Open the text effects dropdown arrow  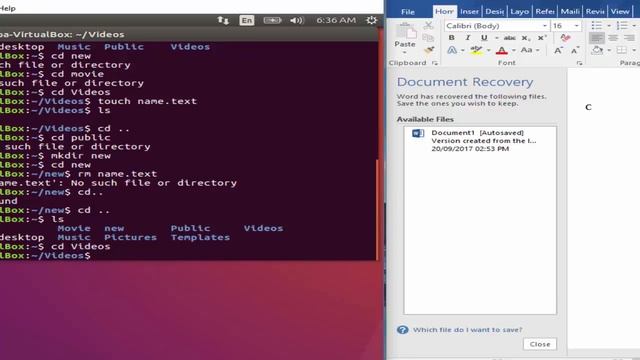462,50
